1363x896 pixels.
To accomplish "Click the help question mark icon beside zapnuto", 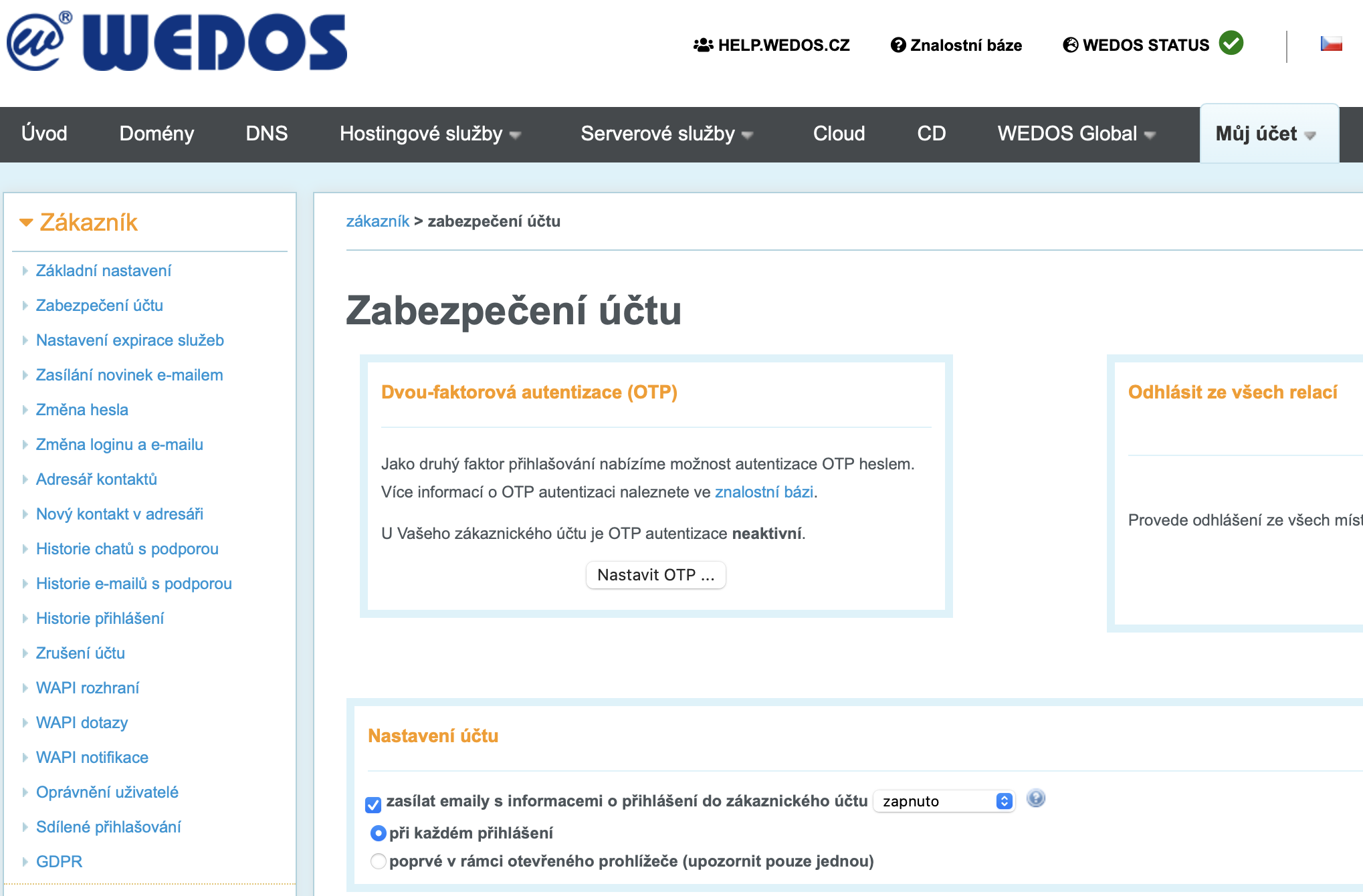I will tap(1036, 798).
